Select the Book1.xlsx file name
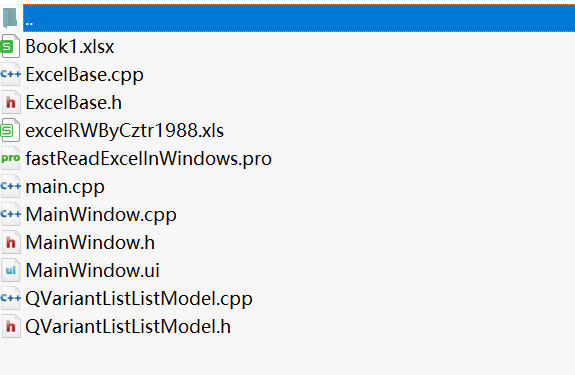575x375 pixels. click(x=70, y=47)
